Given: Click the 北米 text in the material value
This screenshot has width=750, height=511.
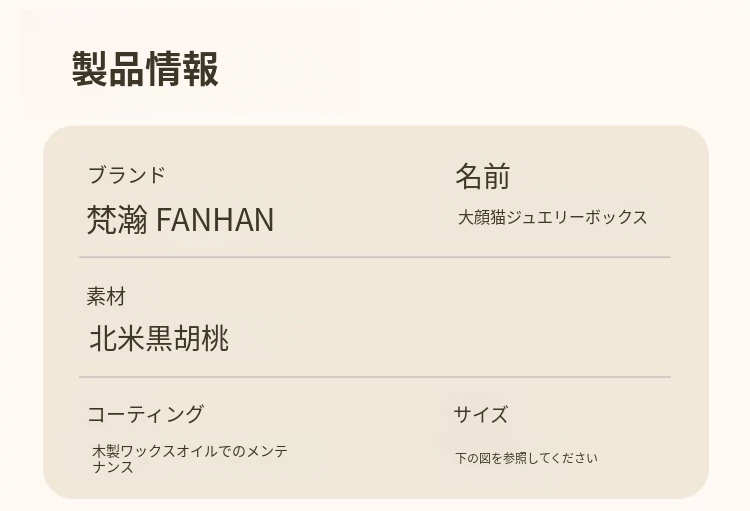Looking at the screenshot, I should 117,339.
